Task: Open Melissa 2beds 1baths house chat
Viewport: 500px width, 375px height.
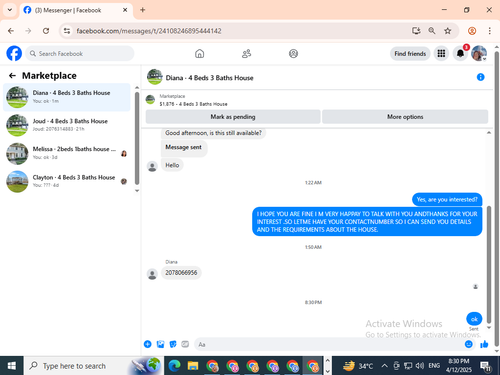Action: [67, 153]
